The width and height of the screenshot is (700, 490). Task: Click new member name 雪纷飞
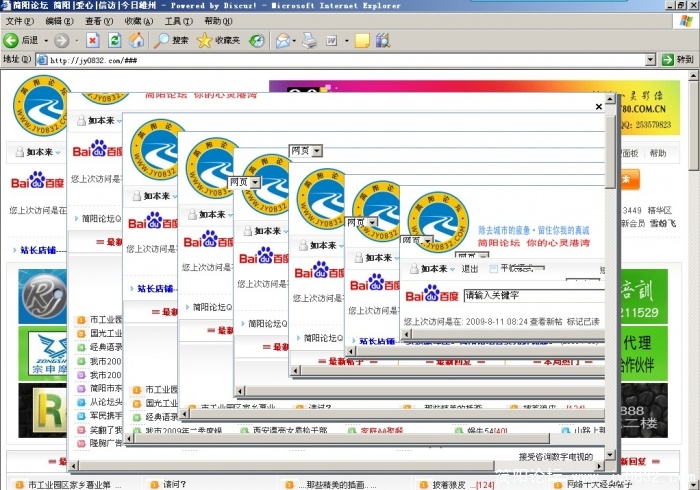point(663,223)
